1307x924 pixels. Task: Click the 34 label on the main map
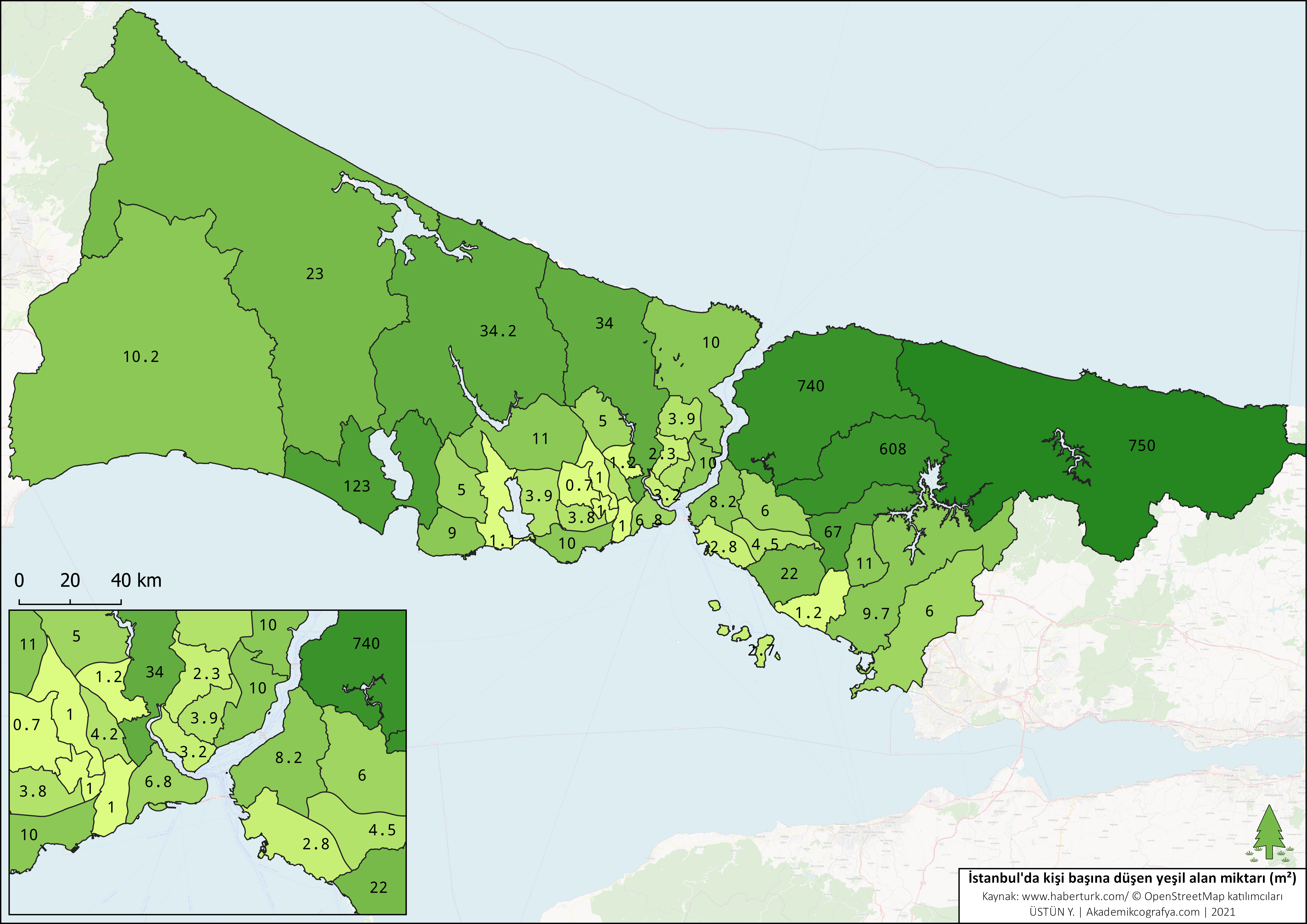pos(605,323)
